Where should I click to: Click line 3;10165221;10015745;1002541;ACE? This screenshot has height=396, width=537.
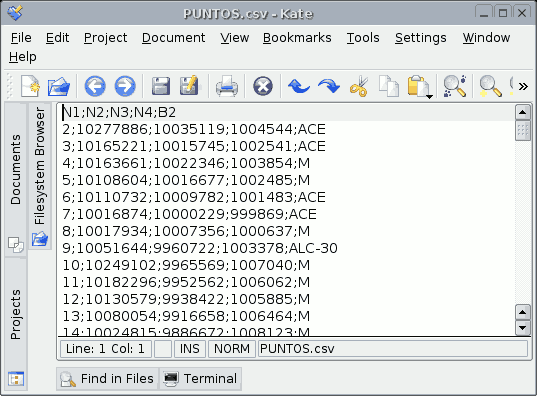coord(194,146)
